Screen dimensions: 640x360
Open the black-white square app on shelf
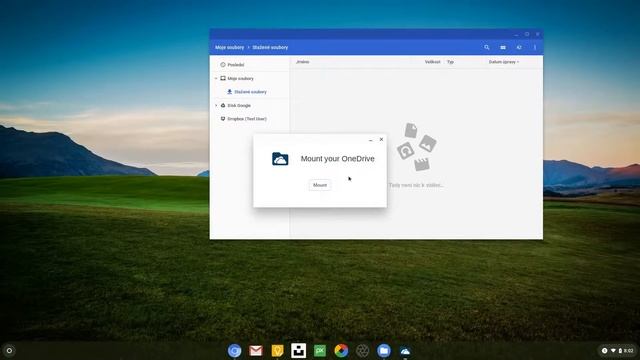(298, 350)
